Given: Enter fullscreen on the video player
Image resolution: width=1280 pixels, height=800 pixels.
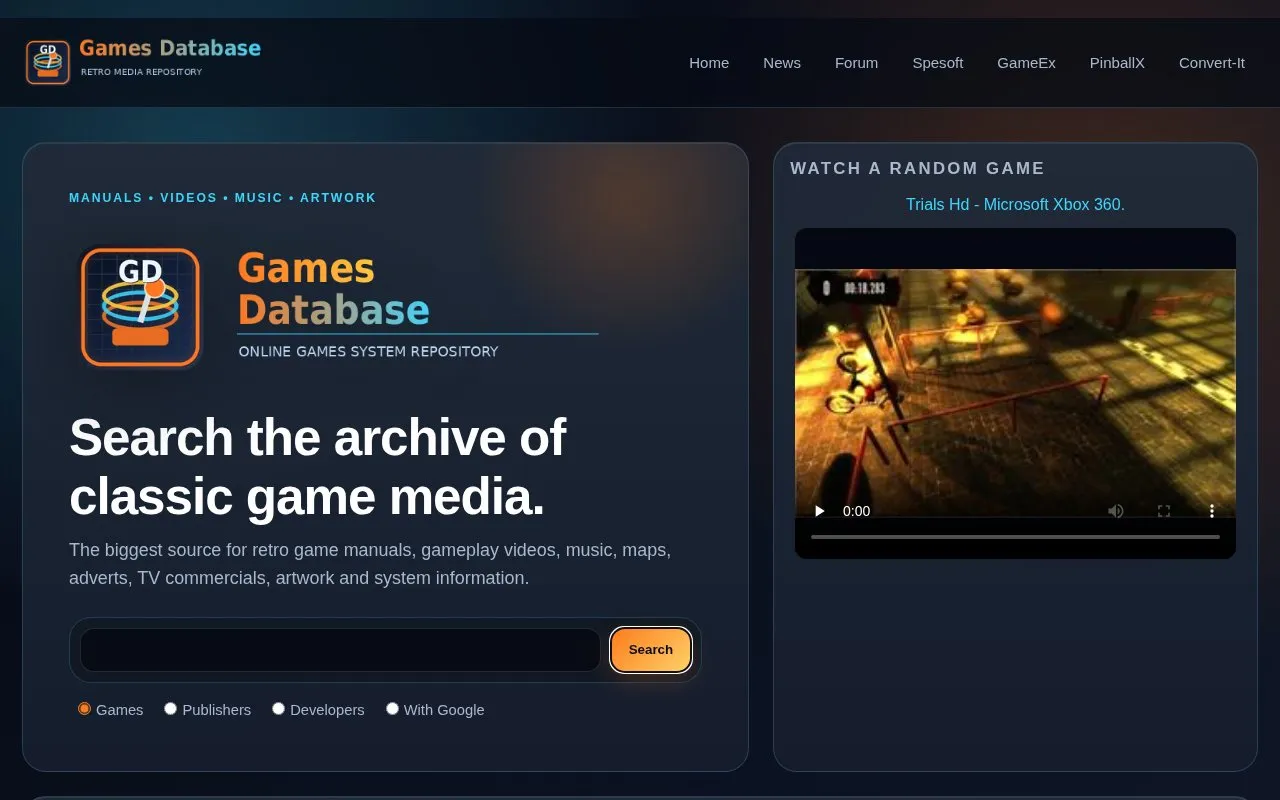Looking at the screenshot, I should pyautogui.click(x=1164, y=511).
